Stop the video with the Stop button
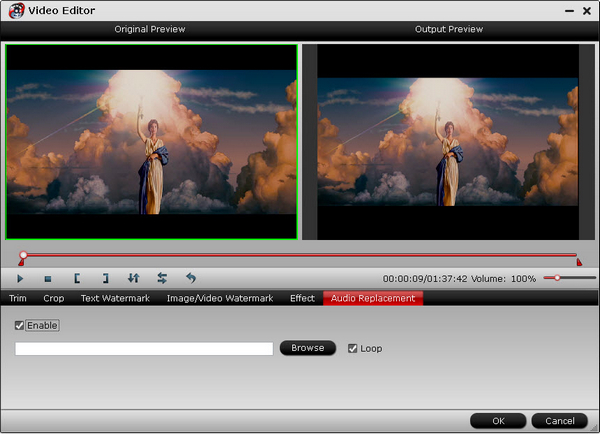The height and width of the screenshot is (434, 600). 48,279
